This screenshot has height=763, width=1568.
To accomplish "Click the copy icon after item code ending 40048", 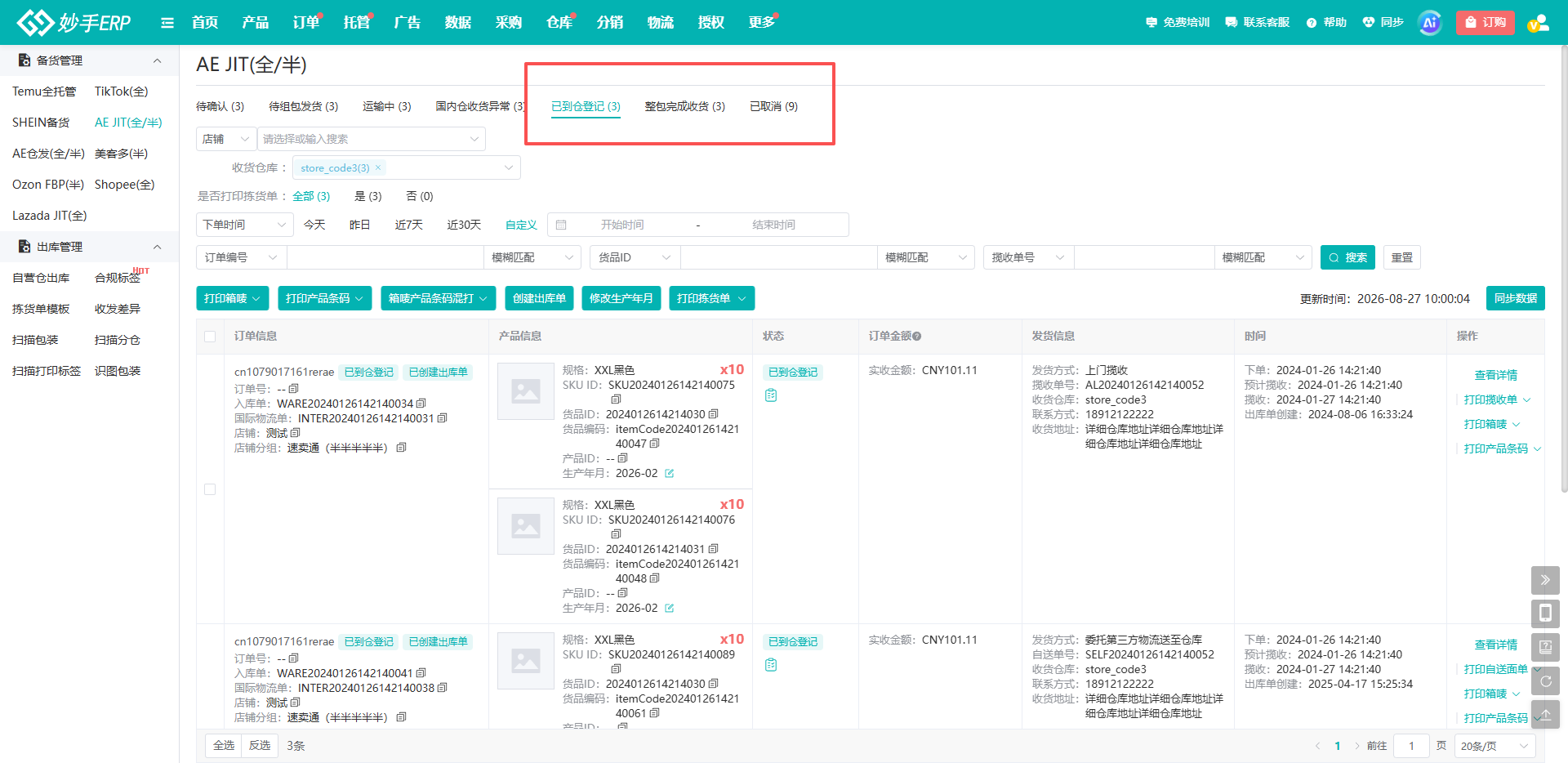I will 655,578.
